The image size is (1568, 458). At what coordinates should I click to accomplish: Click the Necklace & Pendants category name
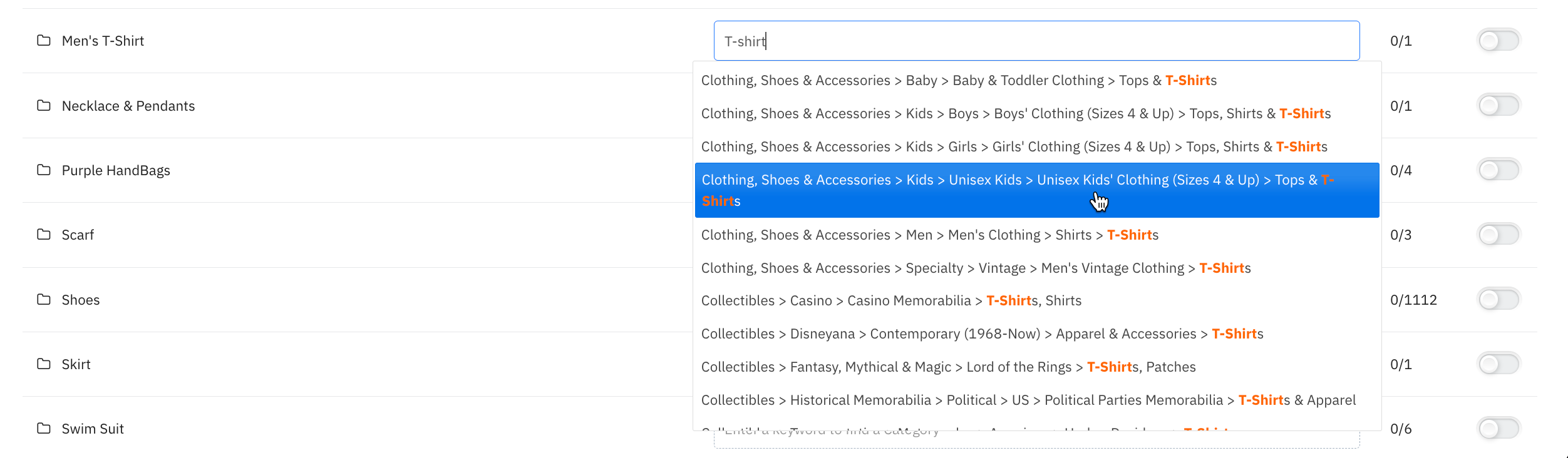tap(128, 106)
